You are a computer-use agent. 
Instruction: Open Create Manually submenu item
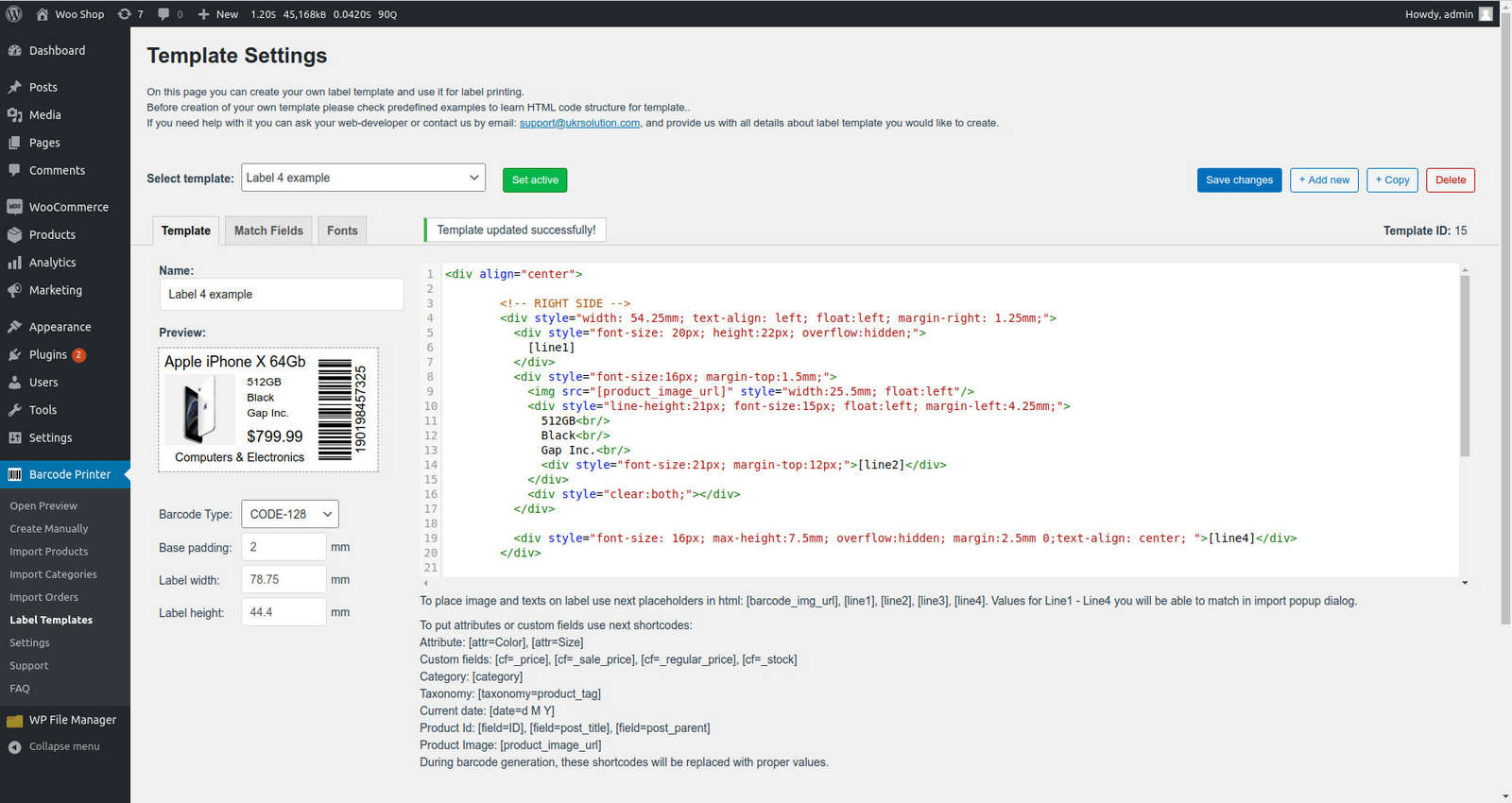[48, 529]
